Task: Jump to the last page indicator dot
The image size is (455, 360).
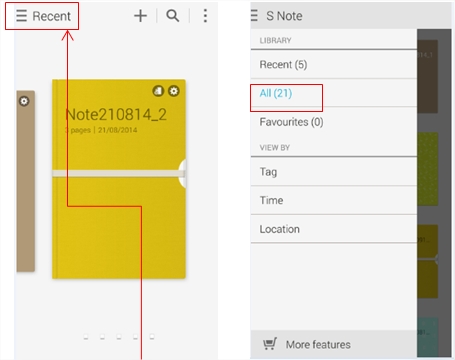Action: pyautogui.click(x=152, y=337)
